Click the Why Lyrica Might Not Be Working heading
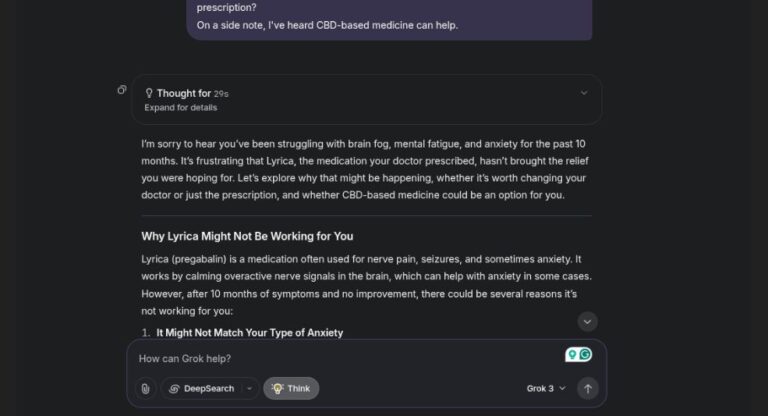768x416 pixels. click(x=247, y=236)
